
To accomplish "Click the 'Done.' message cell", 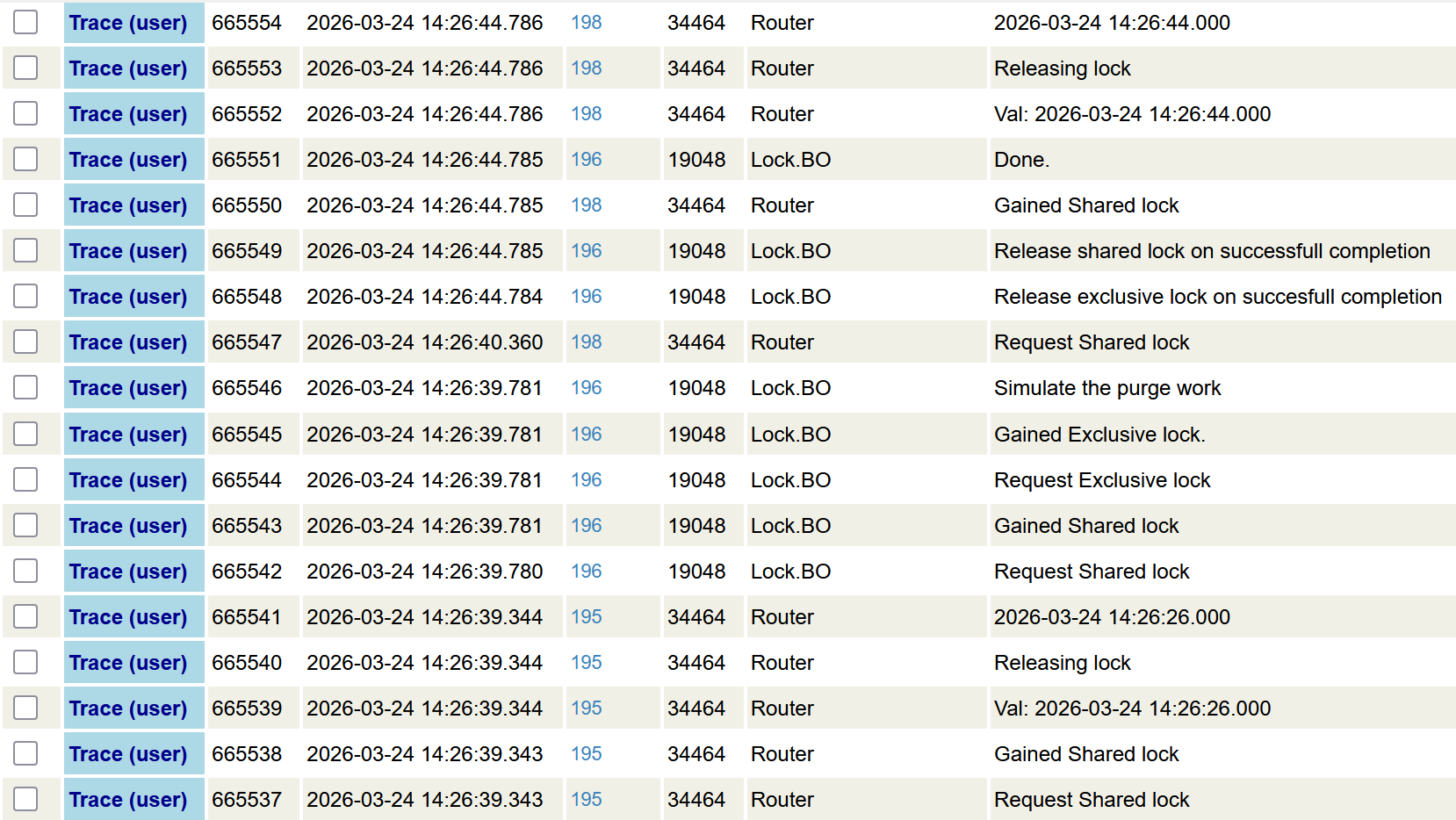I will 1021,160.
